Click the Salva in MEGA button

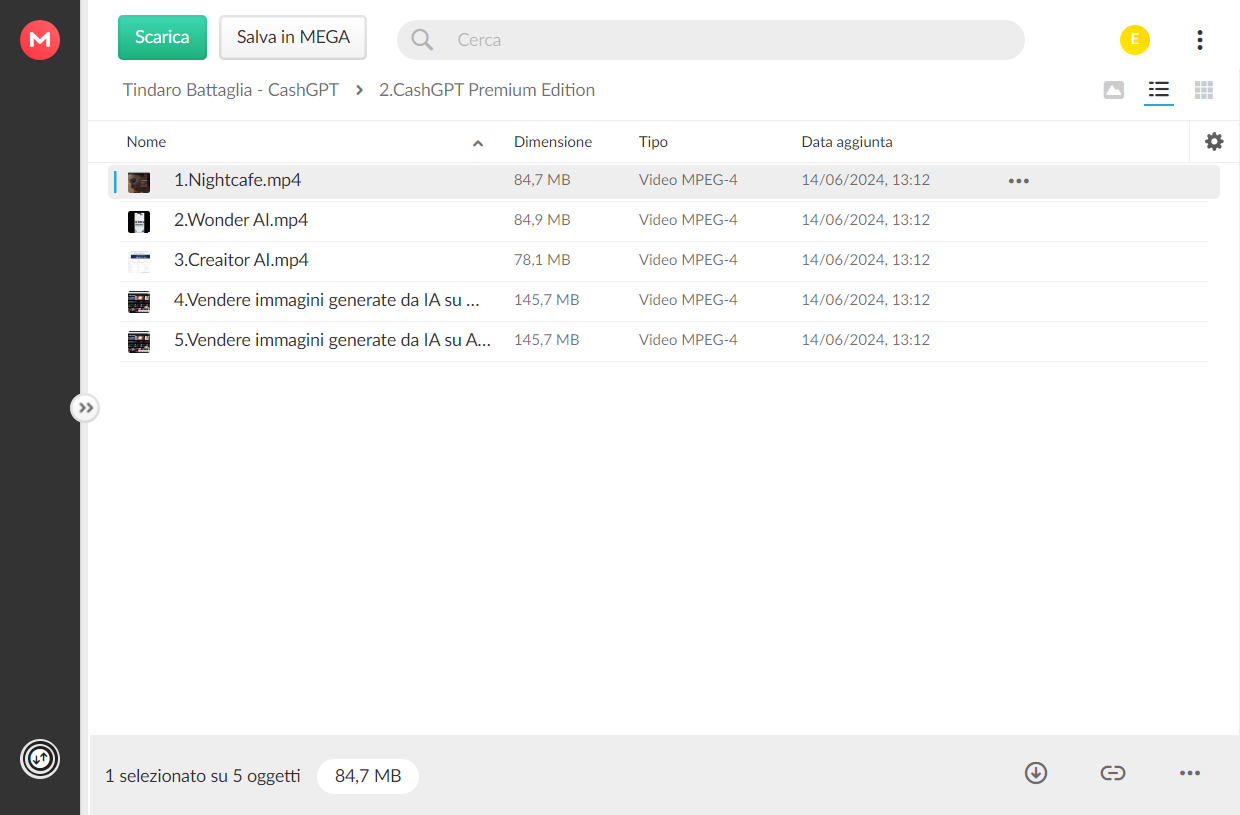click(293, 37)
